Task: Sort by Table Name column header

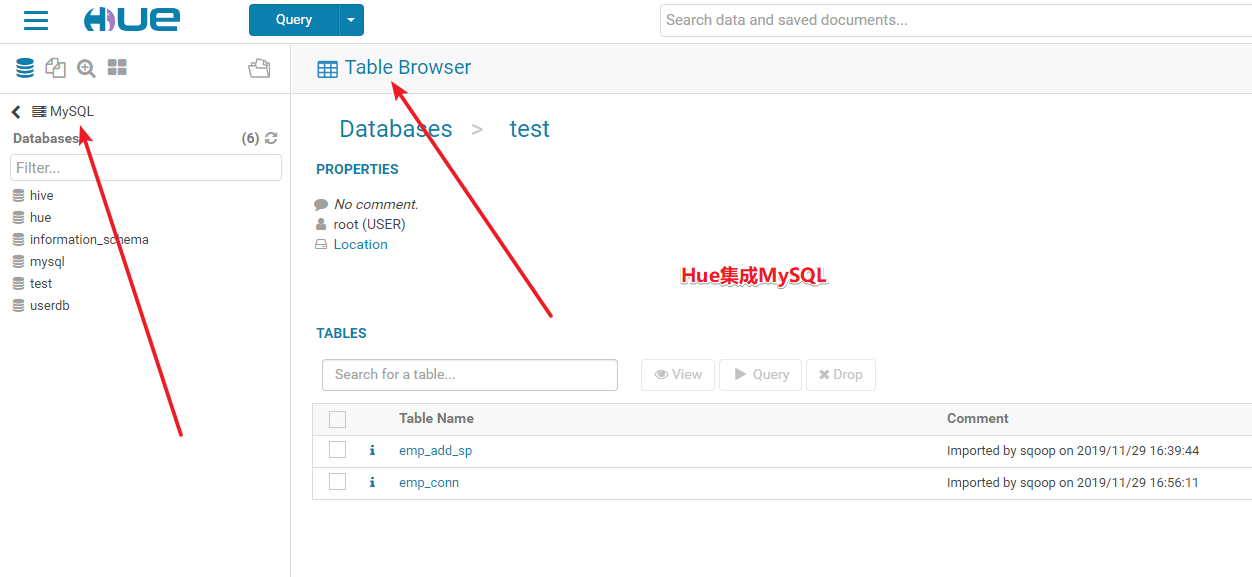Action: 436,419
